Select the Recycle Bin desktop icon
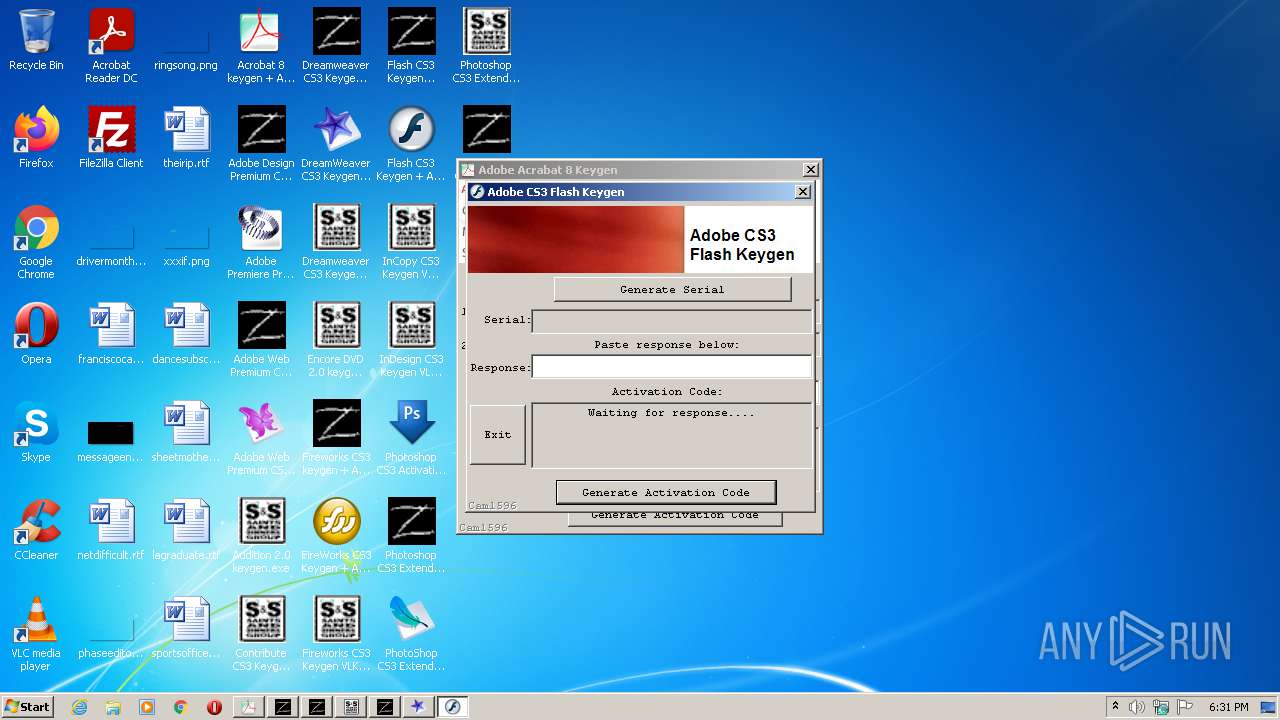The width and height of the screenshot is (1280, 720). tap(36, 42)
